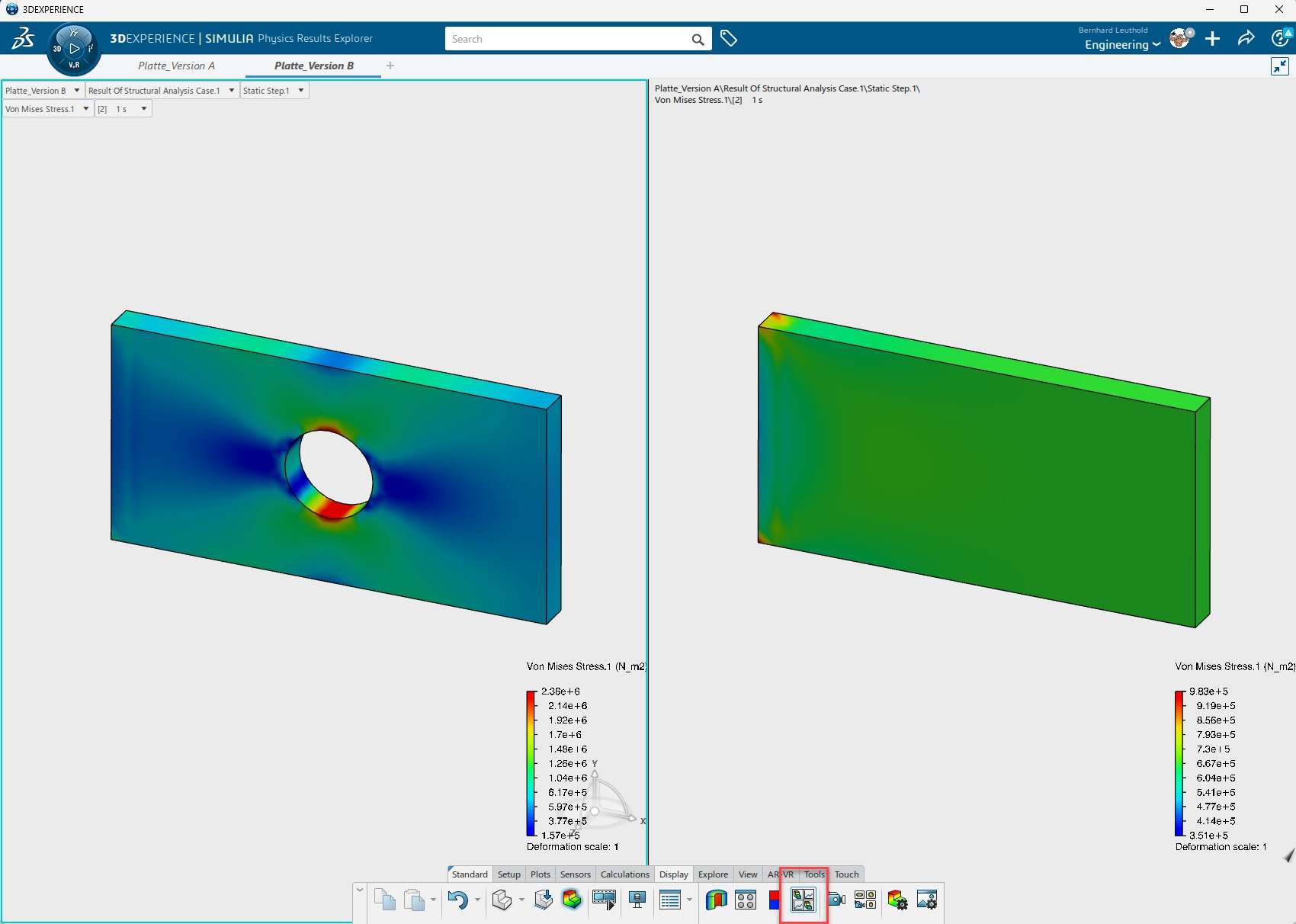Click the play animation filmstrip icon

click(x=604, y=900)
